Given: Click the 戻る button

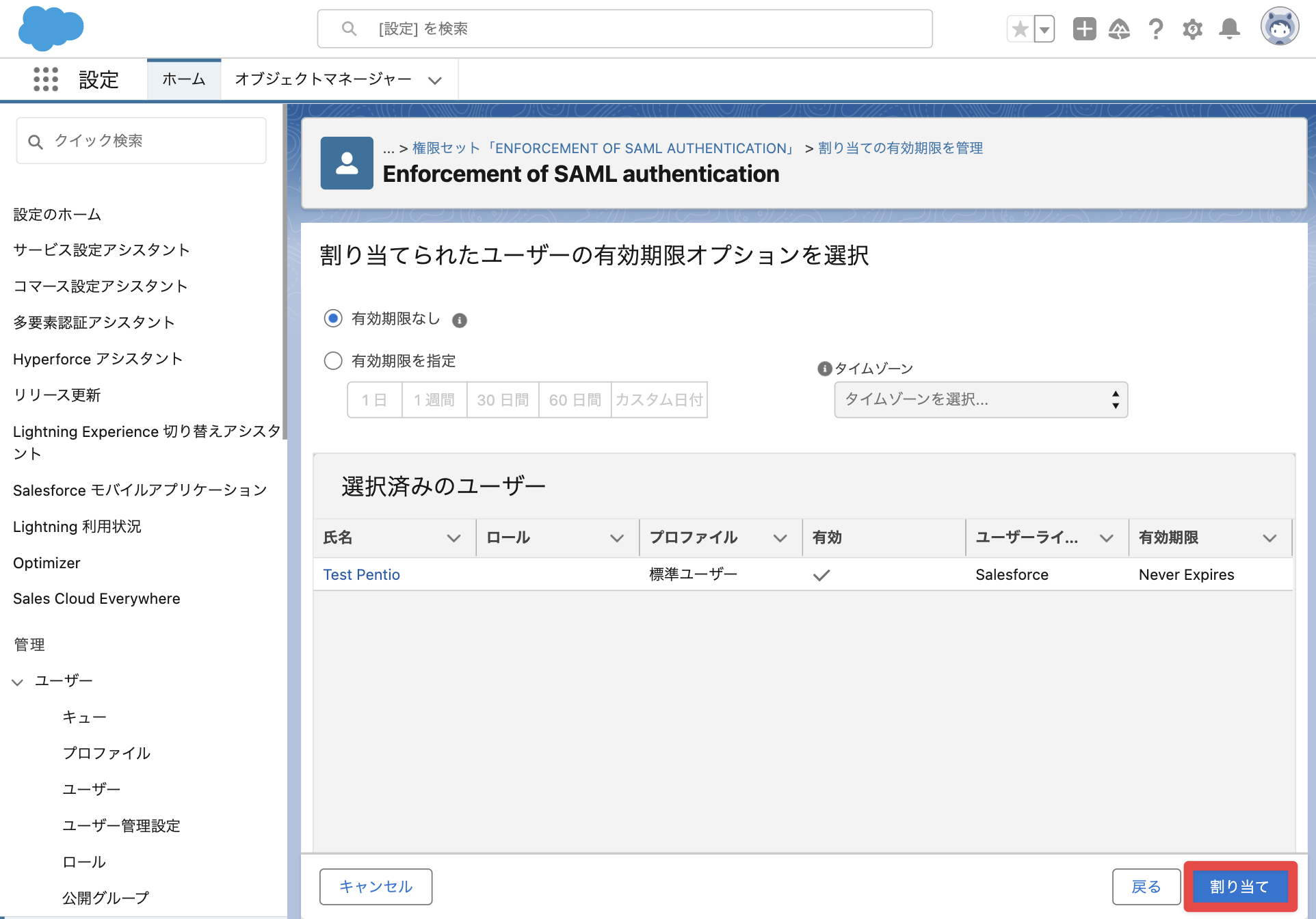Looking at the screenshot, I should point(1146,887).
